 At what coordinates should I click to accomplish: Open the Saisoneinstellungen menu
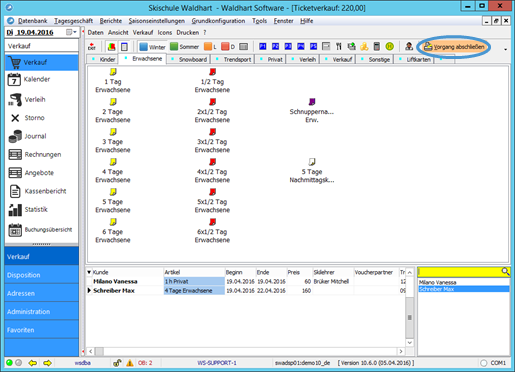point(157,21)
